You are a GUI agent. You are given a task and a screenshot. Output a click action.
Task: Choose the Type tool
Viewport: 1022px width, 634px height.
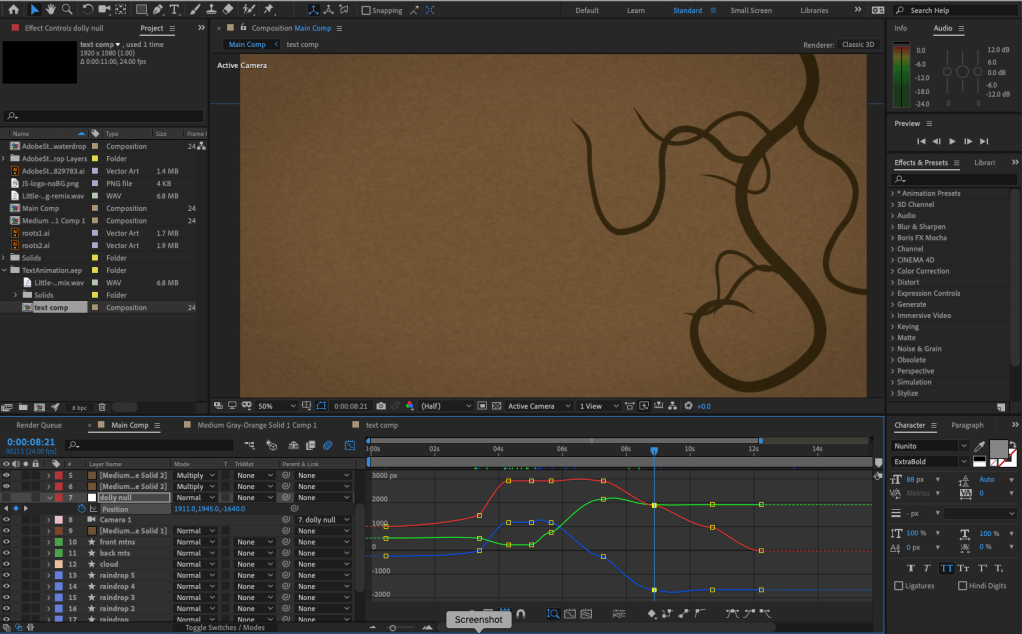pyautogui.click(x=176, y=10)
